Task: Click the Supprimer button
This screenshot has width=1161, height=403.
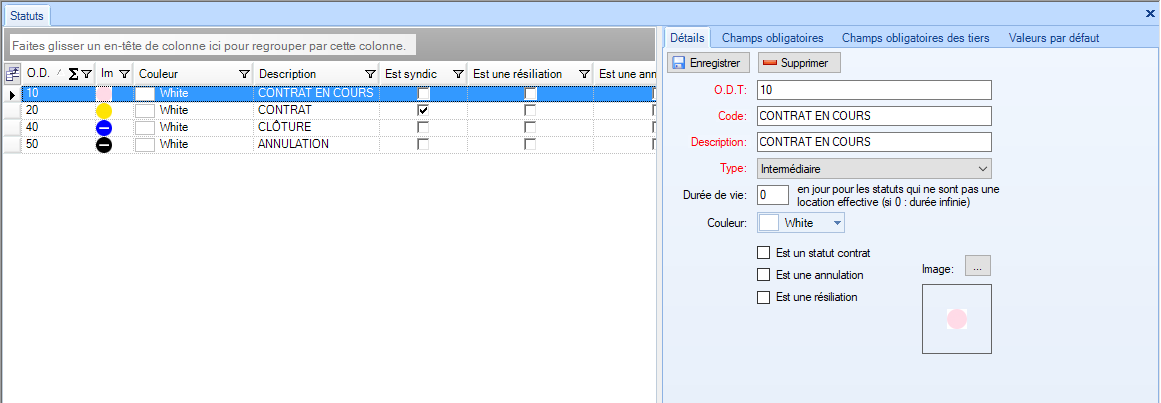Action: click(x=799, y=63)
